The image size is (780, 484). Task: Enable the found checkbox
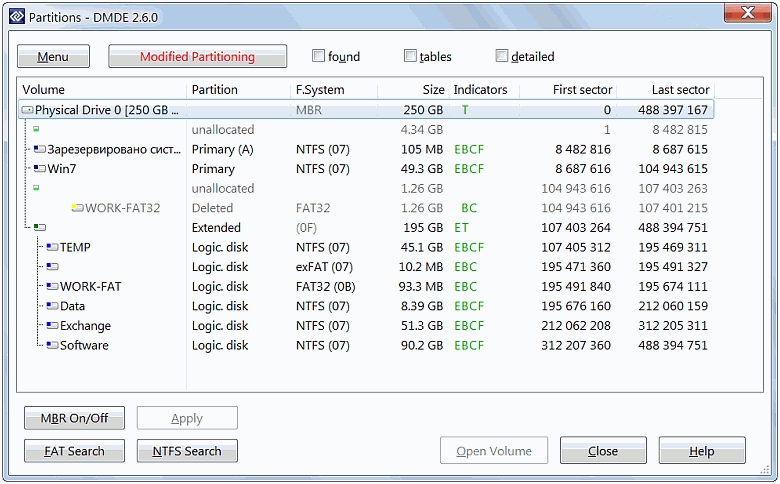(x=319, y=56)
